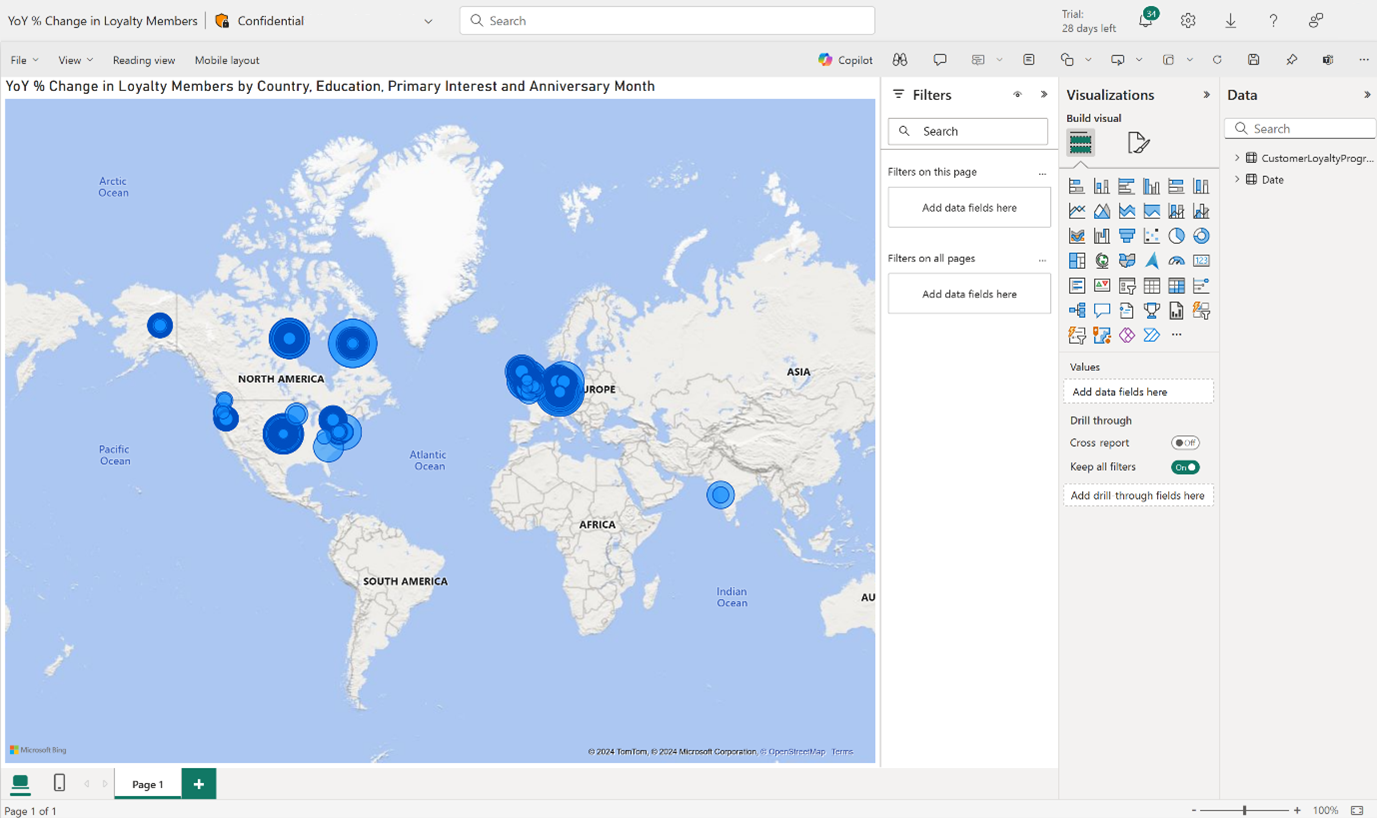Image resolution: width=1377 pixels, height=818 pixels.
Task: Click the Reading view button
Action: pos(143,60)
